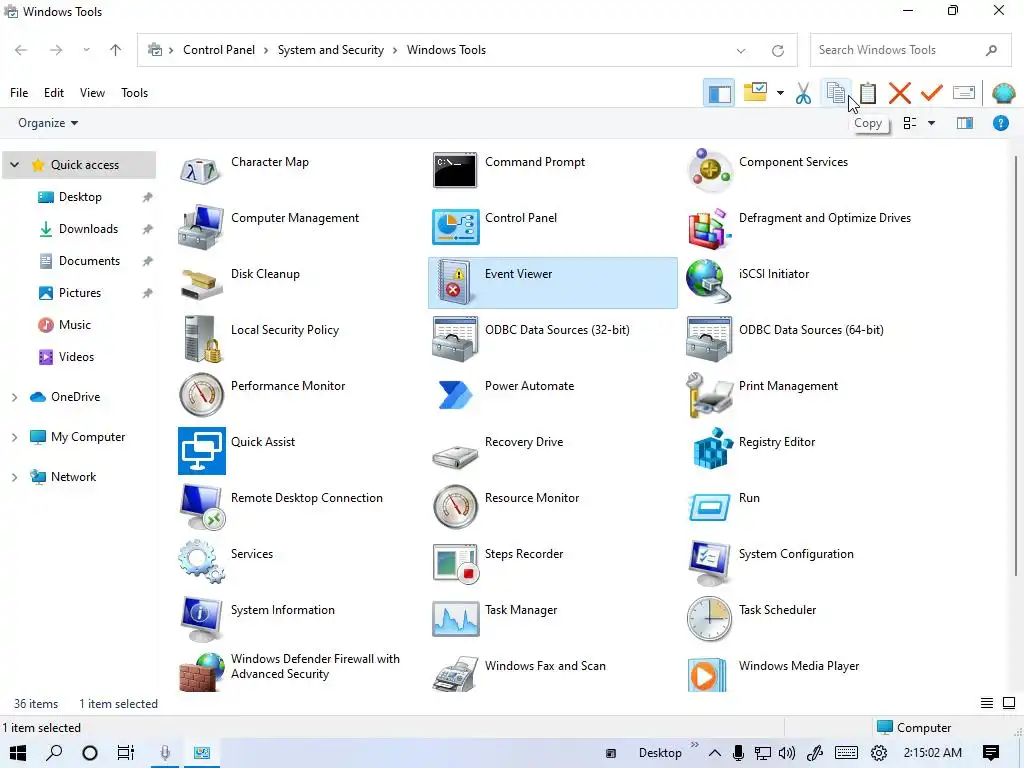Click the vertical scrollbar of file list

coord(1016,366)
